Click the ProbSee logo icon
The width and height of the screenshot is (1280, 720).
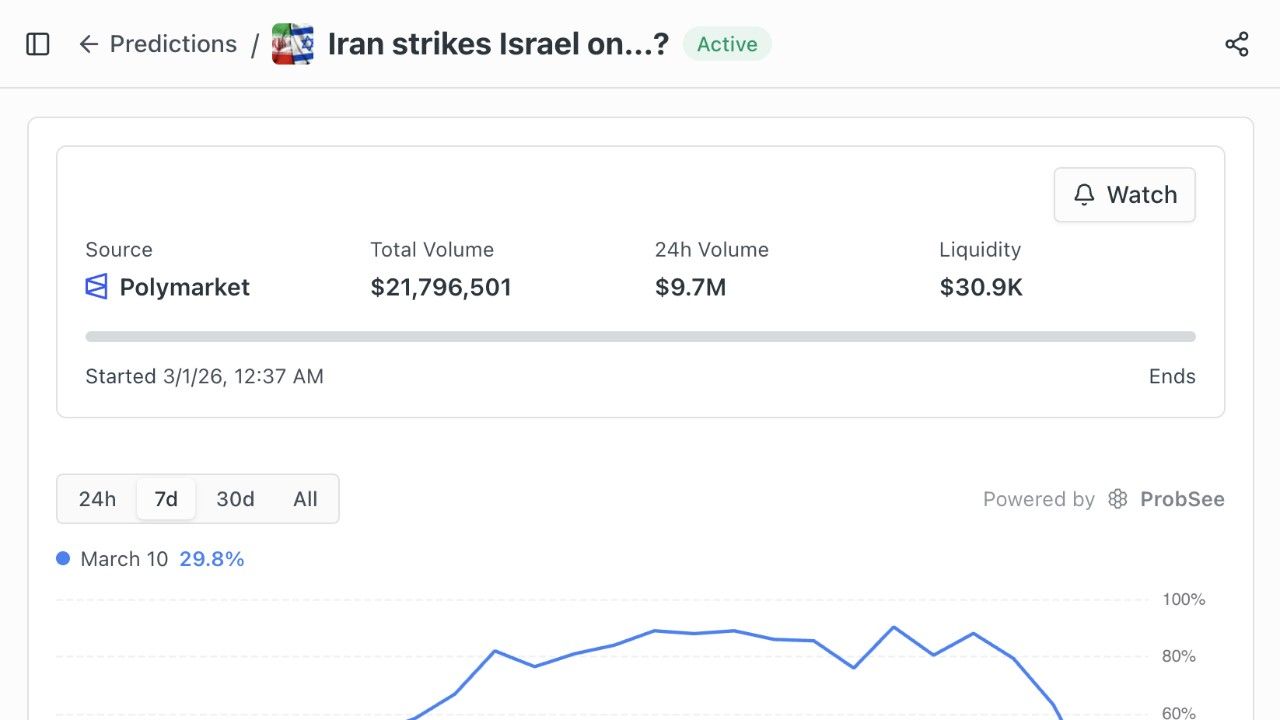(1118, 499)
